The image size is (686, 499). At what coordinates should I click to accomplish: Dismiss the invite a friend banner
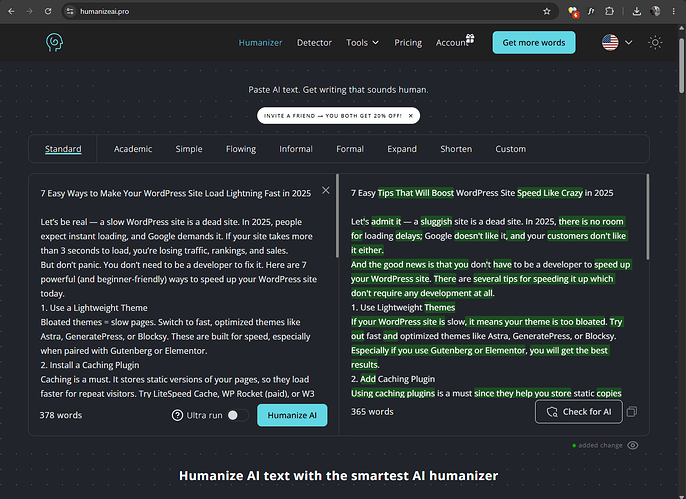pyautogui.click(x=410, y=116)
